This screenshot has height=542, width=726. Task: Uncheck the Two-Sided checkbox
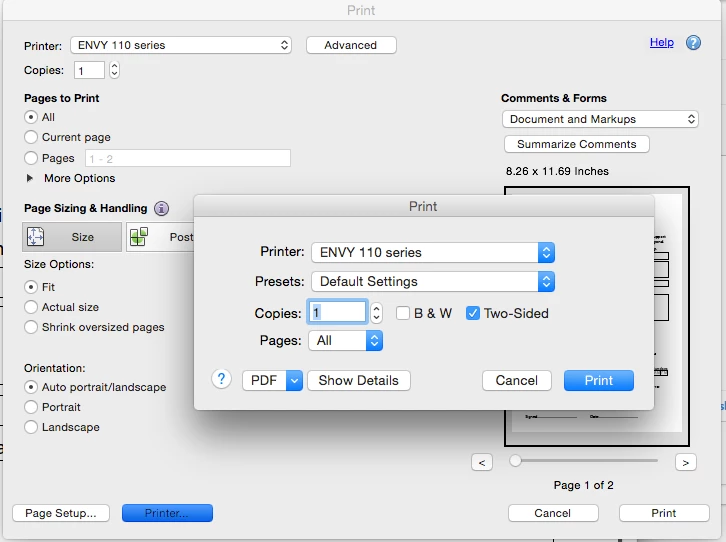473,313
